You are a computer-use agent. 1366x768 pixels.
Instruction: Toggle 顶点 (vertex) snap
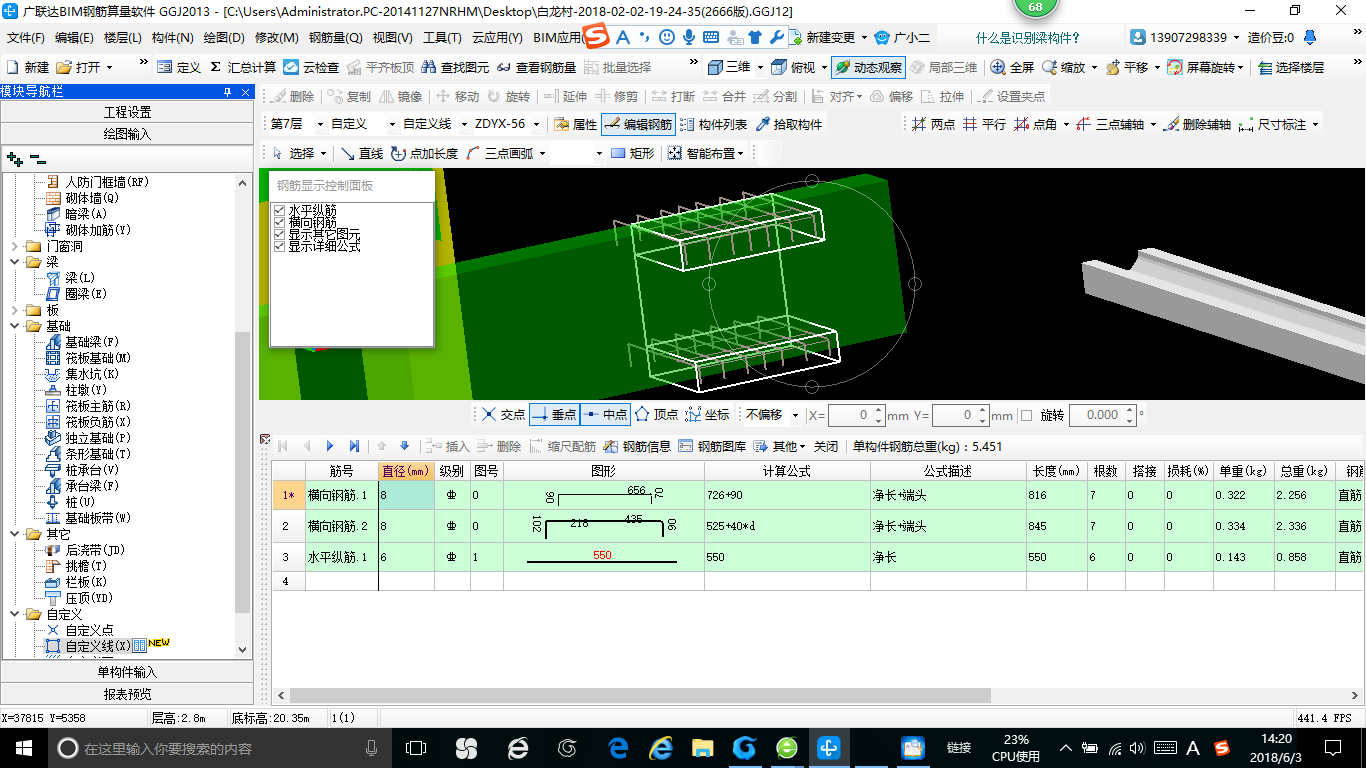[656, 414]
